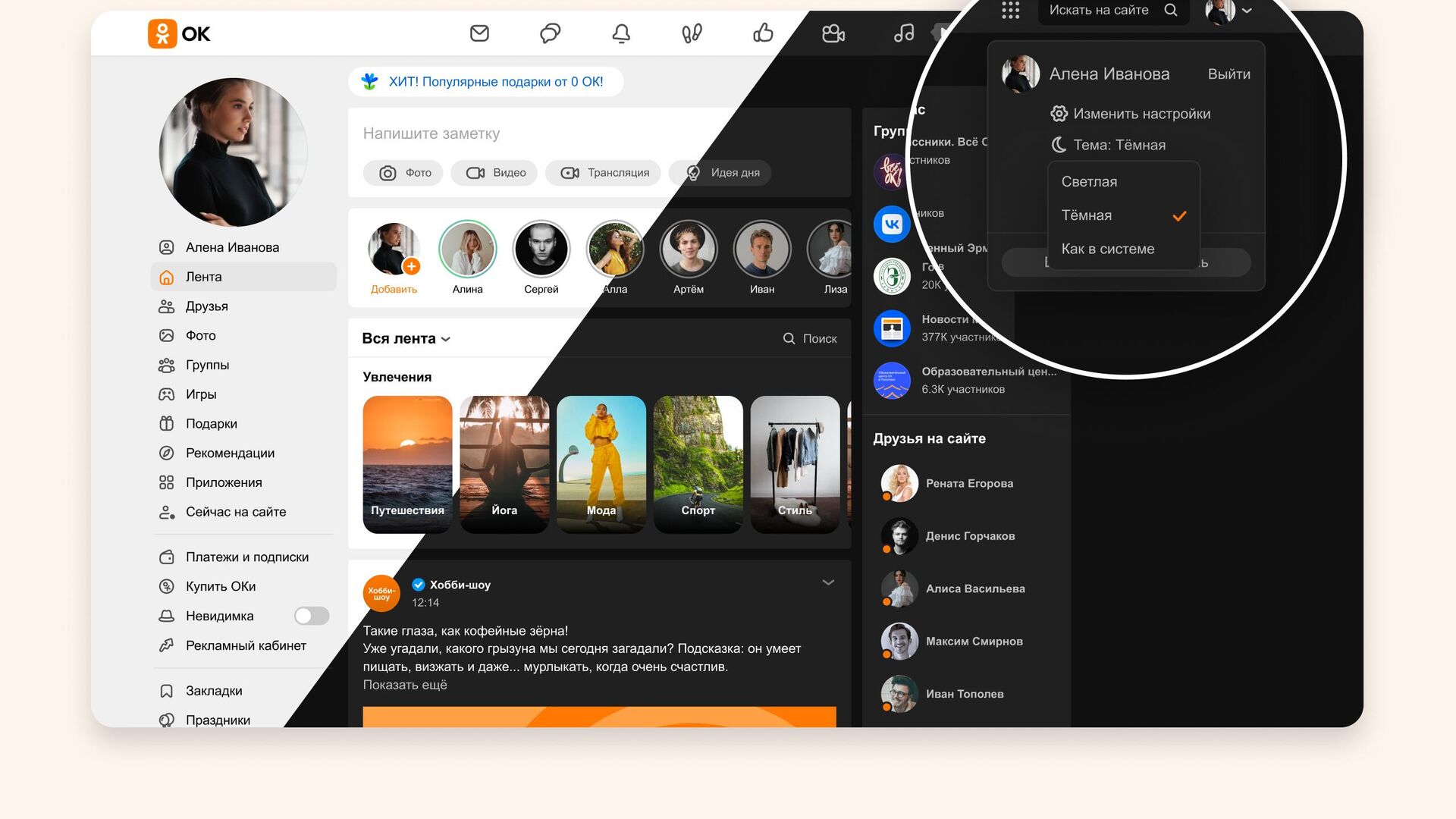This screenshot has width=1456, height=819.
Task: Click the Закладки bookmark icon
Action: (x=167, y=691)
